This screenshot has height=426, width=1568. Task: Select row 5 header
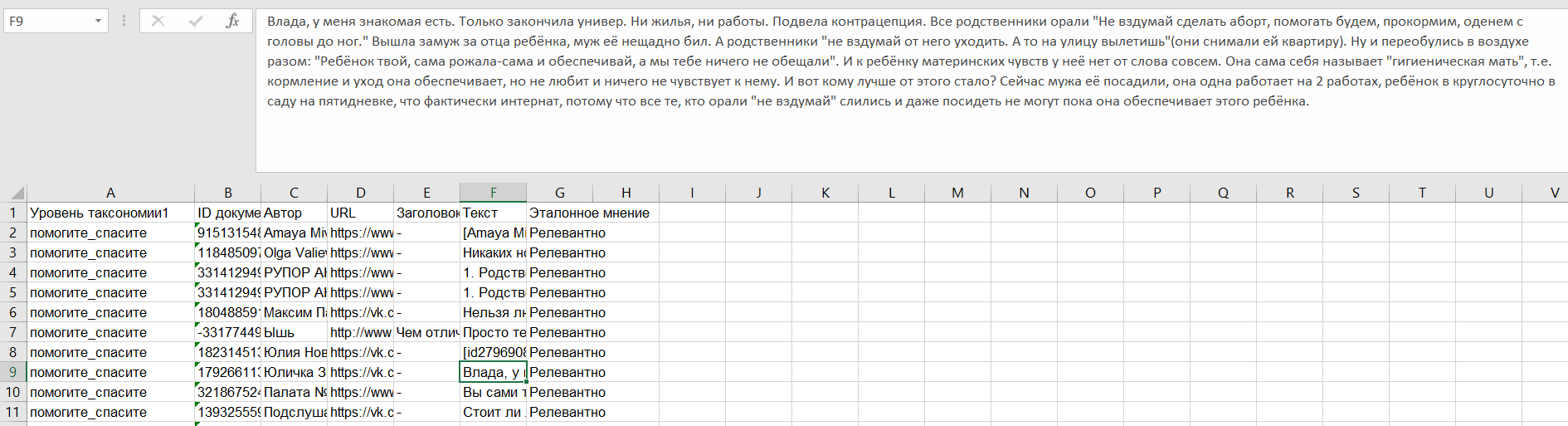point(13,292)
